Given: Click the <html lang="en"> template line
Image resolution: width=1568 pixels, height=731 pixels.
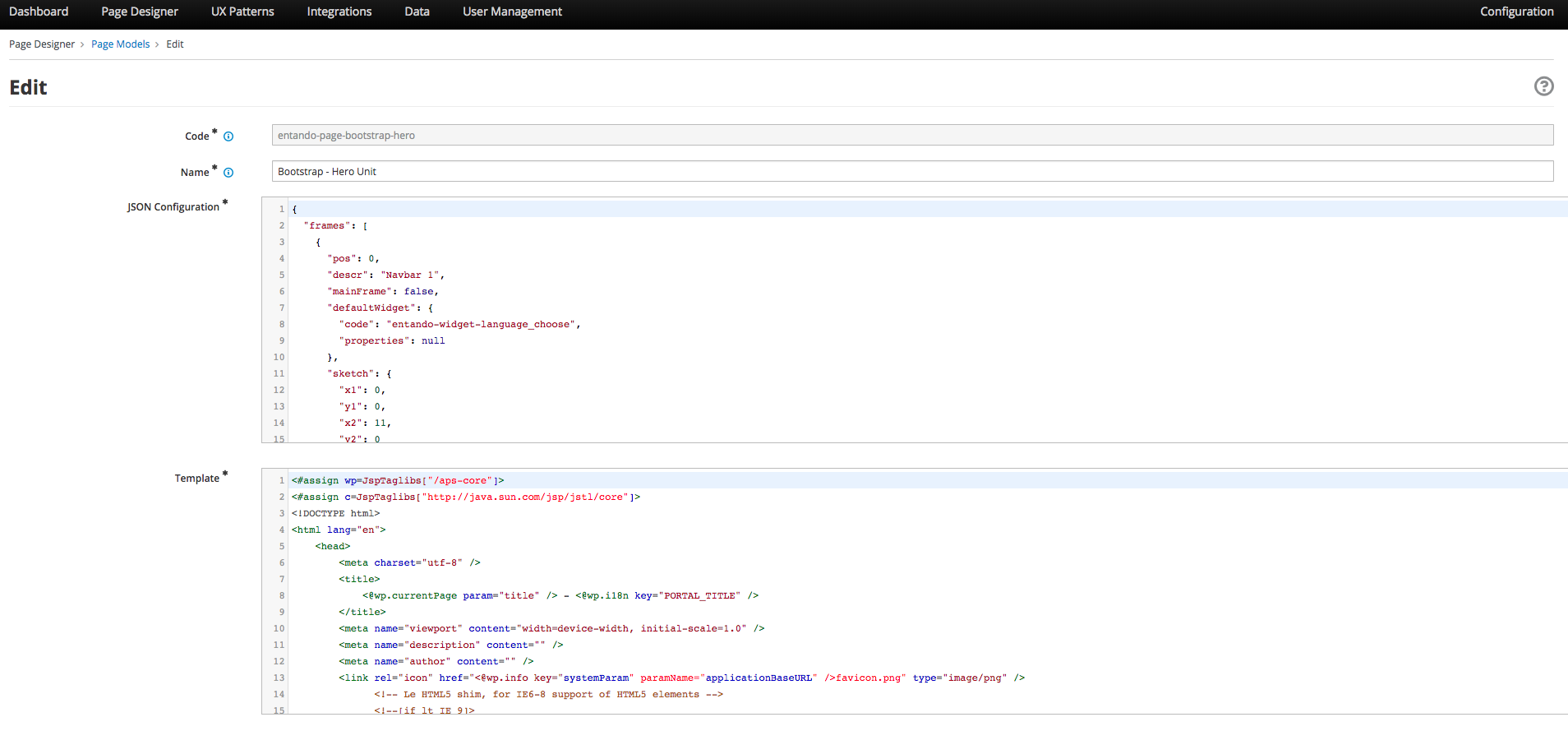Looking at the screenshot, I should [x=339, y=530].
